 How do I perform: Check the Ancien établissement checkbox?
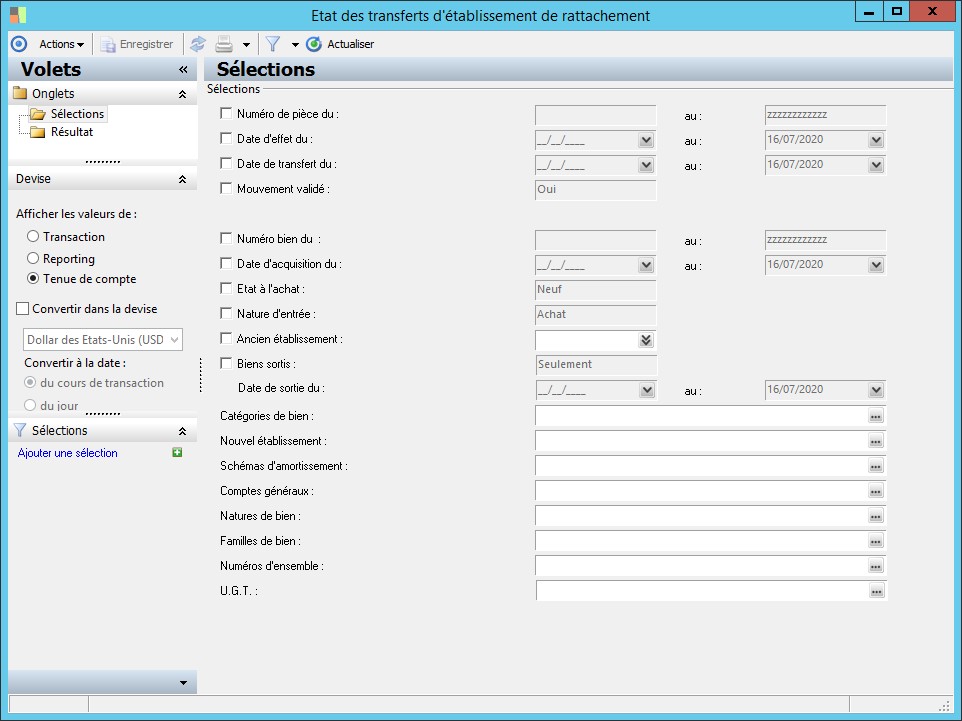point(226,338)
